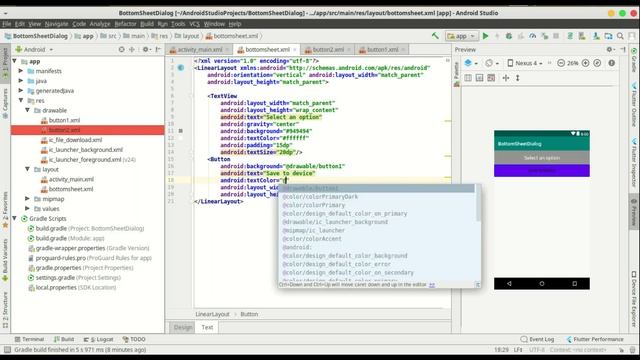Open design surface layers dropdown in preview
This screenshot has height=360, width=640.
point(471,63)
